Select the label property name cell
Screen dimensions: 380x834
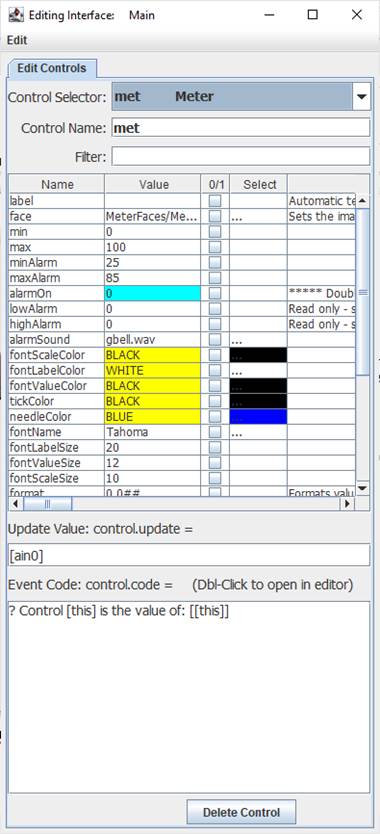point(57,201)
